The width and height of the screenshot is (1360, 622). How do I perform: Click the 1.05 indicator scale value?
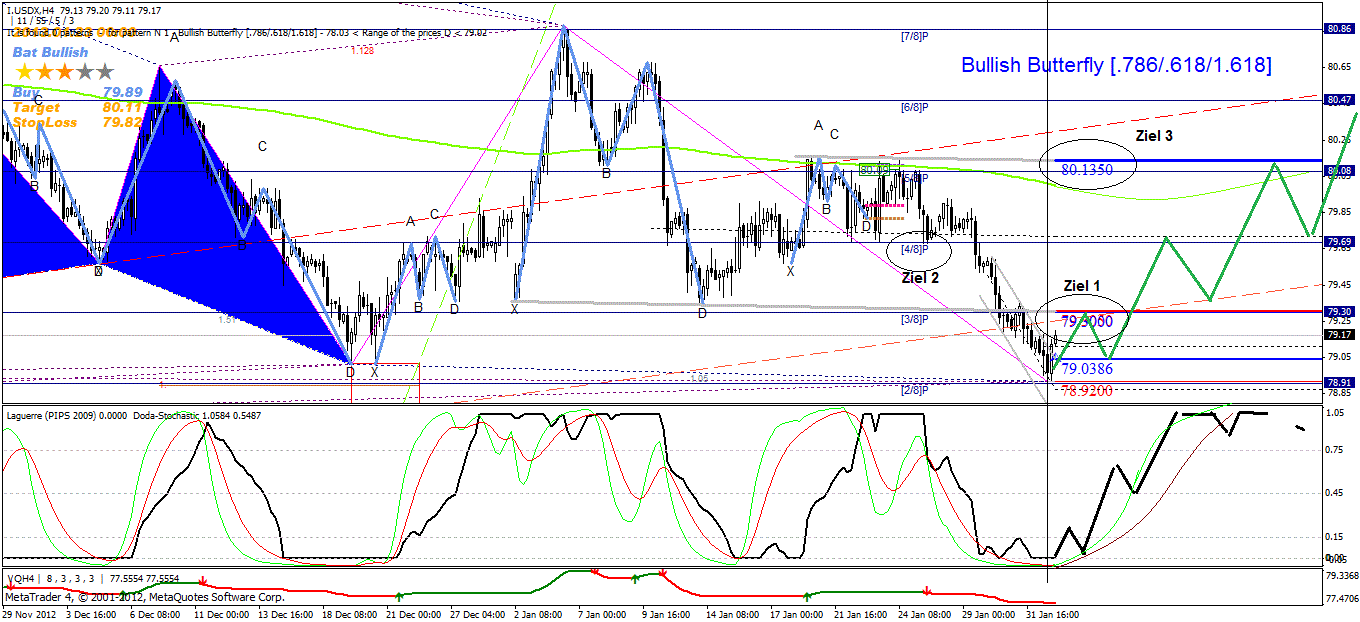pos(1336,411)
